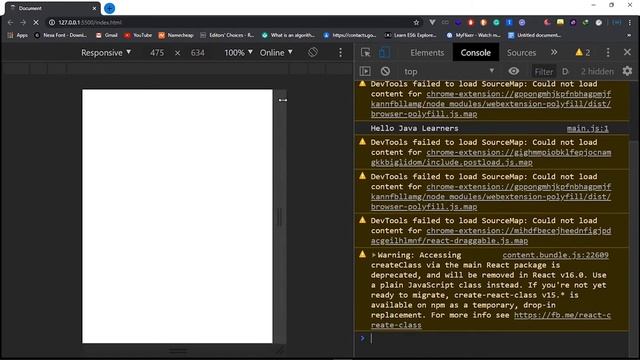Close the Document browser tab
The width and height of the screenshot is (640, 360).
[x=94, y=8]
